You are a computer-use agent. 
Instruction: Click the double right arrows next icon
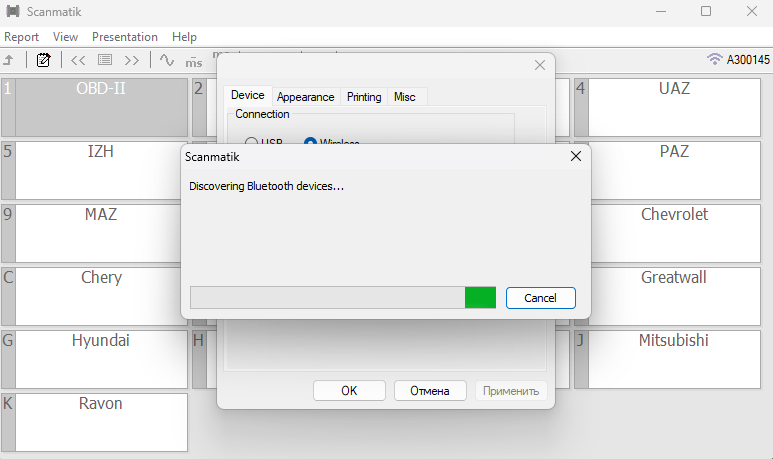click(132, 60)
